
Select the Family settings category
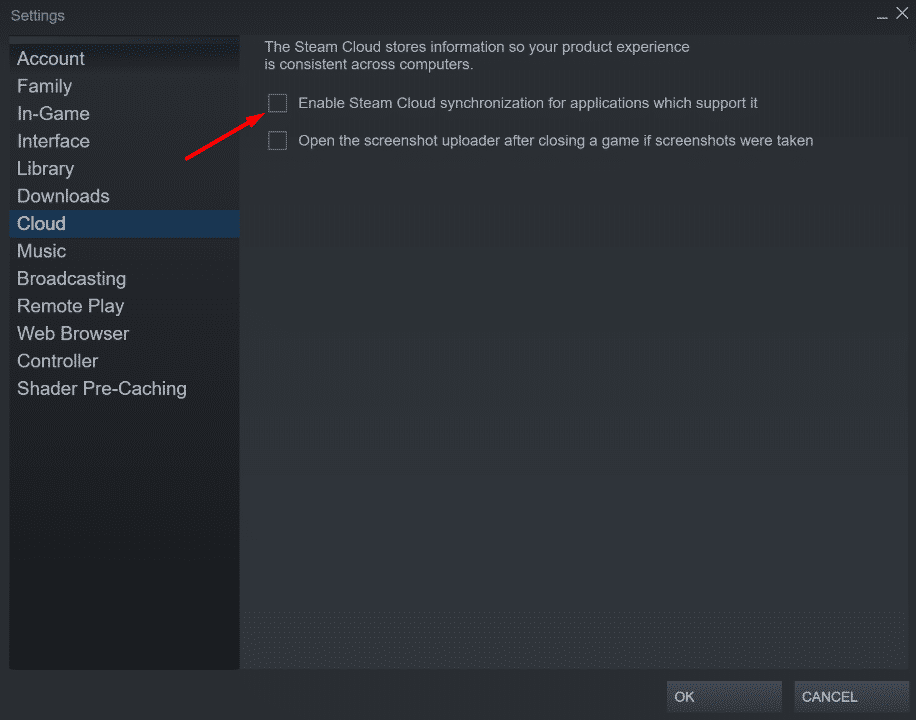[44, 86]
